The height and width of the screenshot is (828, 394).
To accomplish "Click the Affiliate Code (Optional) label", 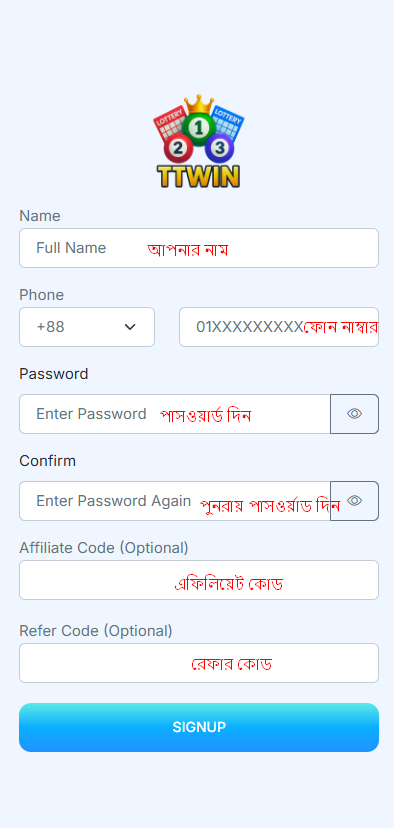I will coord(104,548).
